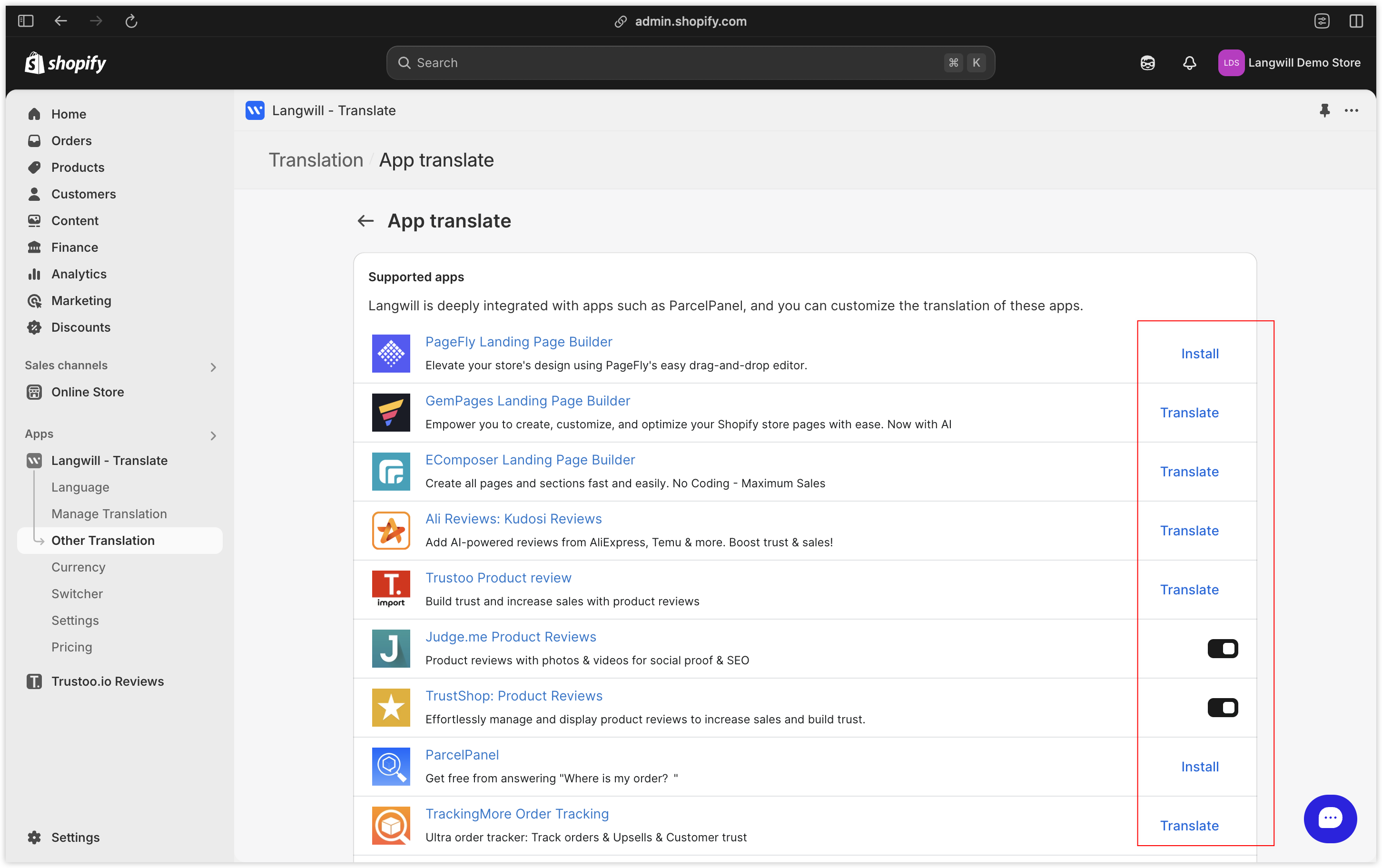Open the Sidekick assistant icon in top bar
This screenshot has width=1382, height=868.
tap(1147, 62)
